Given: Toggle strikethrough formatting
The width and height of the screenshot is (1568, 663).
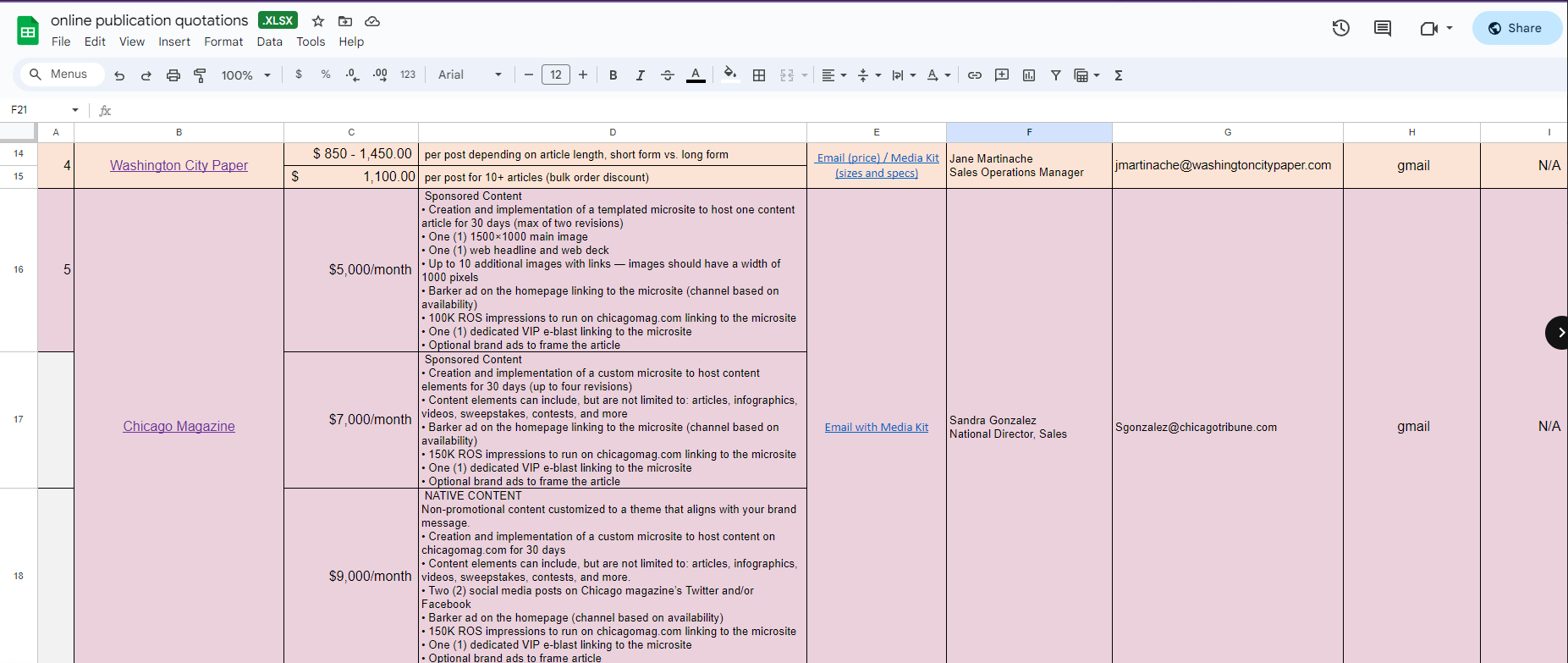Looking at the screenshot, I should 668,75.
